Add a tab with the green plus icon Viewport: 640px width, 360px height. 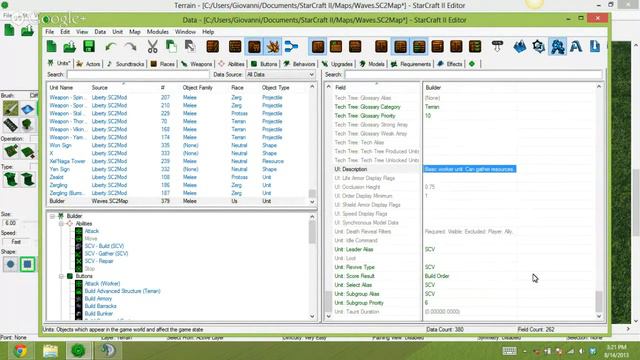(472, 64)
